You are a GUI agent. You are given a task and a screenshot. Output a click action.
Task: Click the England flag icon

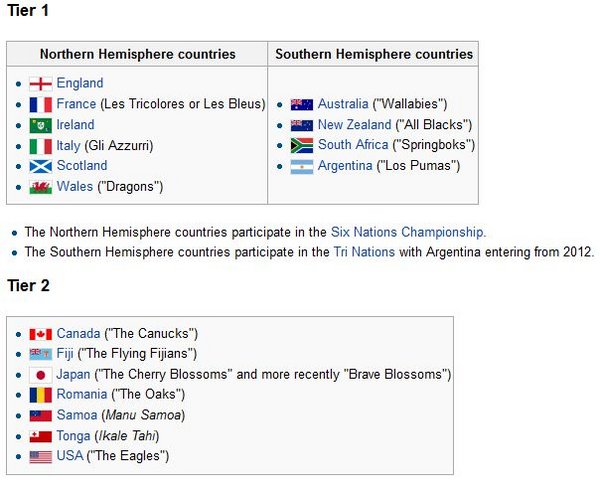tap(41, 84)
